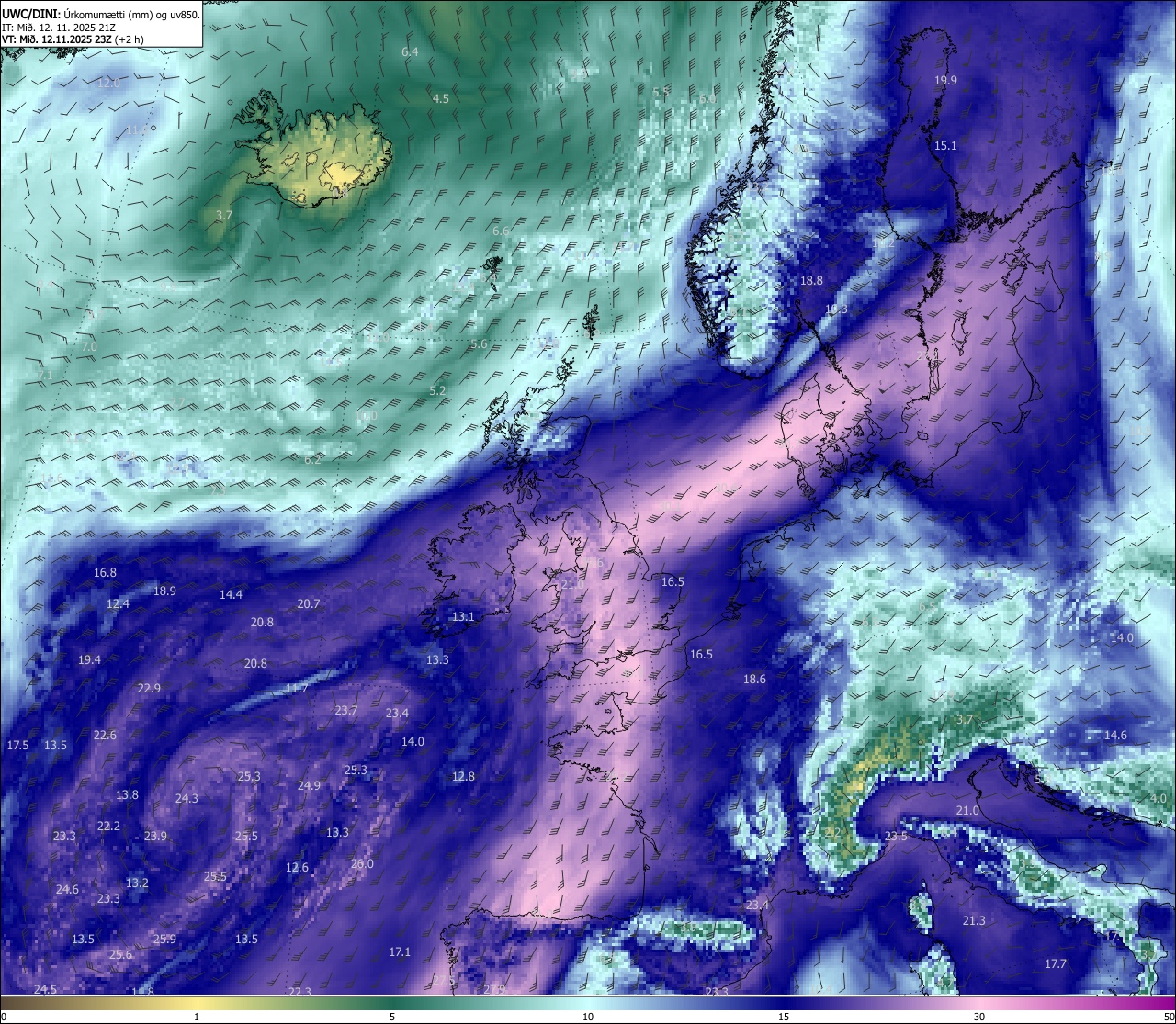This screenshot has height=1024, width=1176.
Task: Click the 23.7 value label
Action: point(346,711)
